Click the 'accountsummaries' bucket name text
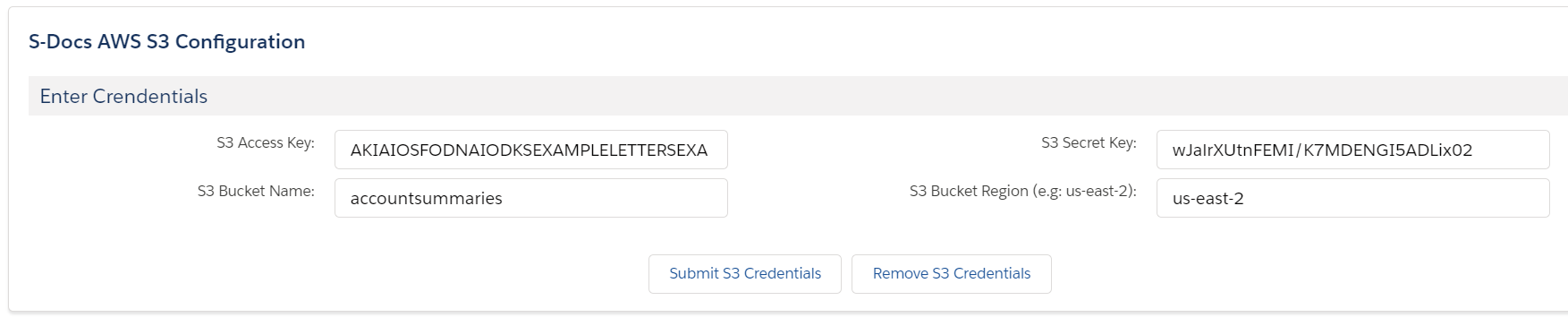This screenshot has height=326, width=1568. 427,199
